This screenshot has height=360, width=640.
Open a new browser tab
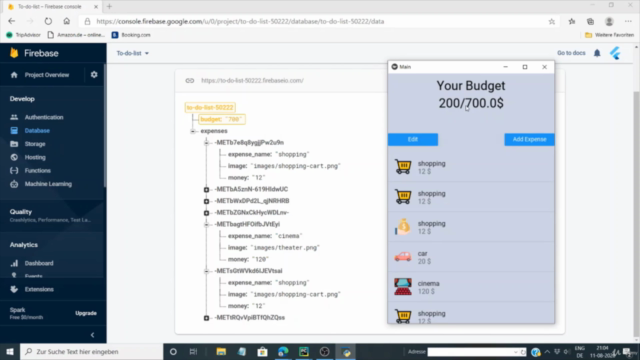coord(109,7)
